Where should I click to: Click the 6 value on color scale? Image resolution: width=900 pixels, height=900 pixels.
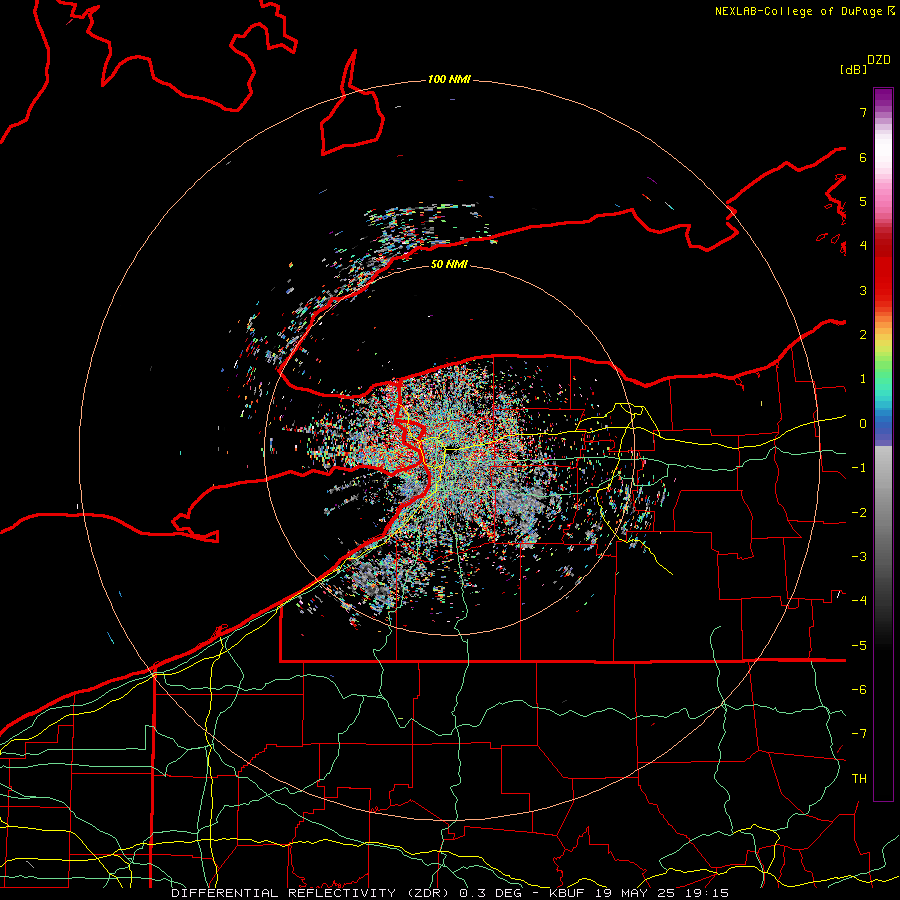coord(863,157)
